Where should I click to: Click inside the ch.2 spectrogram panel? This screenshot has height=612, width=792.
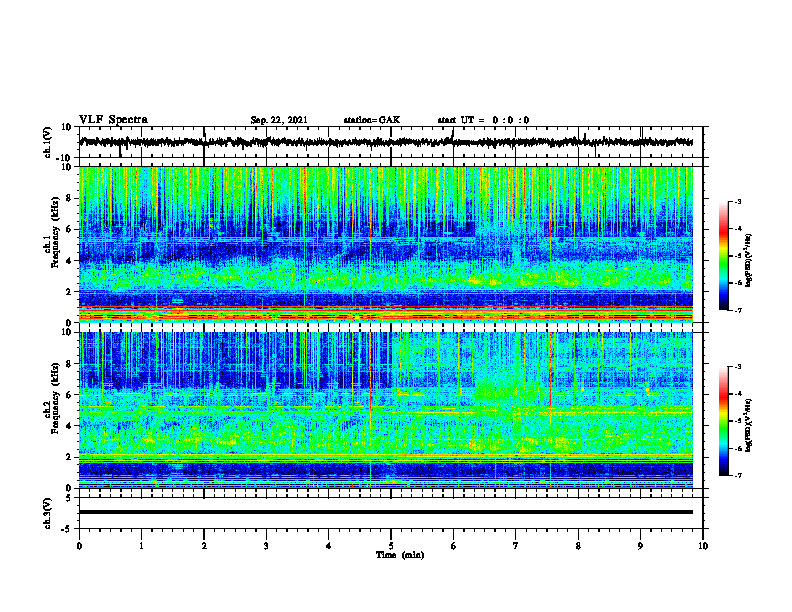(x=385, y=410)
